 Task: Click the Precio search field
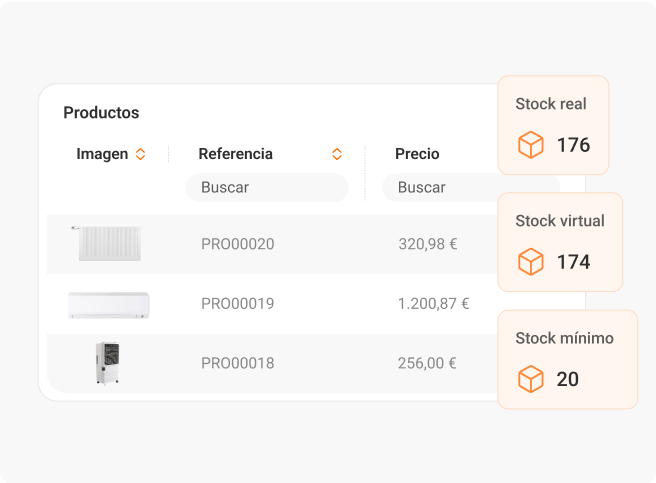(x=440, y=187)
